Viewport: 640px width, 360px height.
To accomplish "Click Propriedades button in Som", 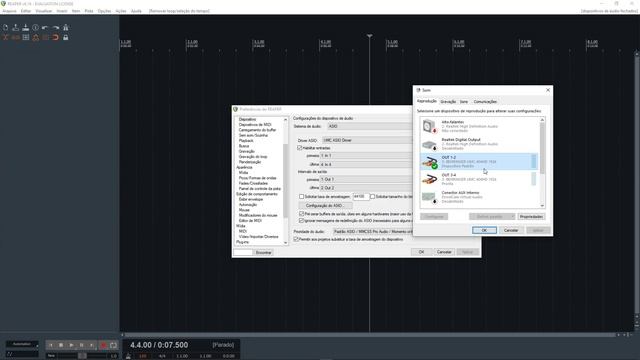I will (531, 217).
